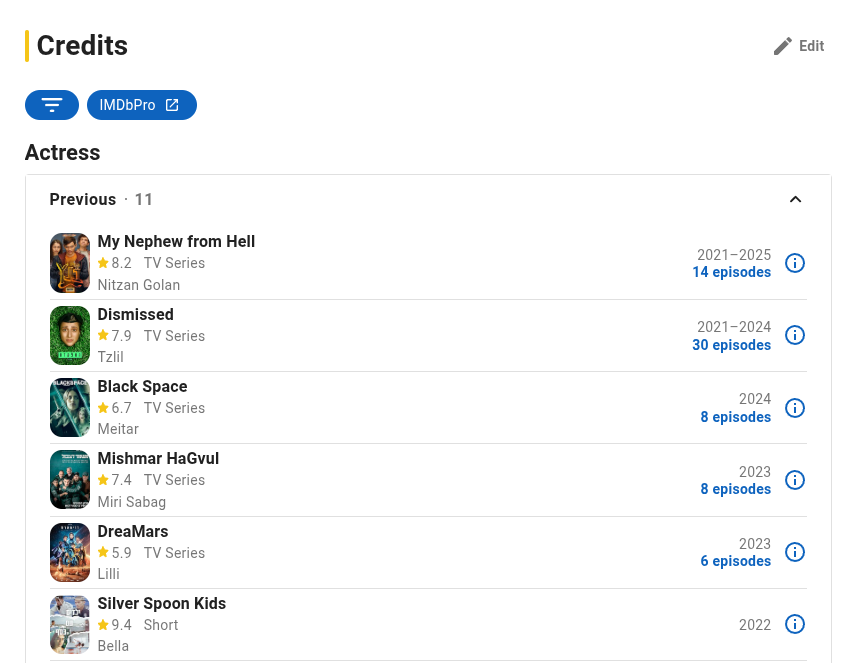Click the 8.2 rating star

(x=103, y=263)
